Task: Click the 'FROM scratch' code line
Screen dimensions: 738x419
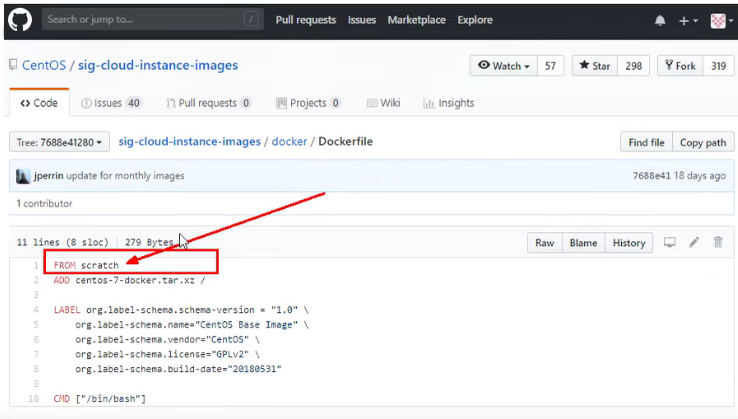Action: point(86,266)
